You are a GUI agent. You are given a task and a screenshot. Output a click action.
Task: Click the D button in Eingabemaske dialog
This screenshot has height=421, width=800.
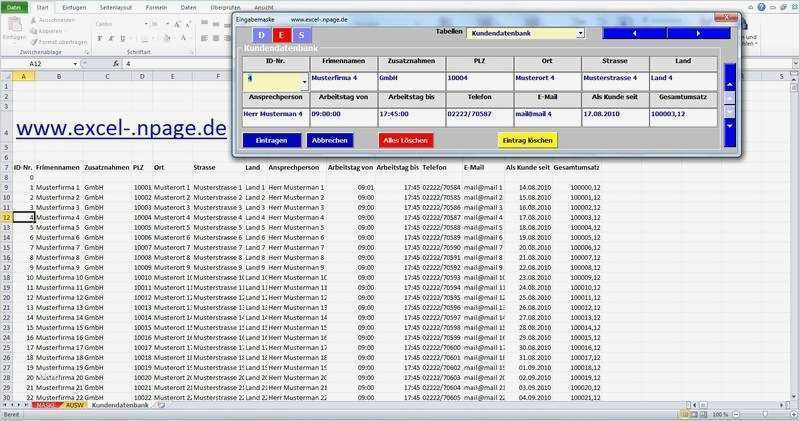[262, 35]
